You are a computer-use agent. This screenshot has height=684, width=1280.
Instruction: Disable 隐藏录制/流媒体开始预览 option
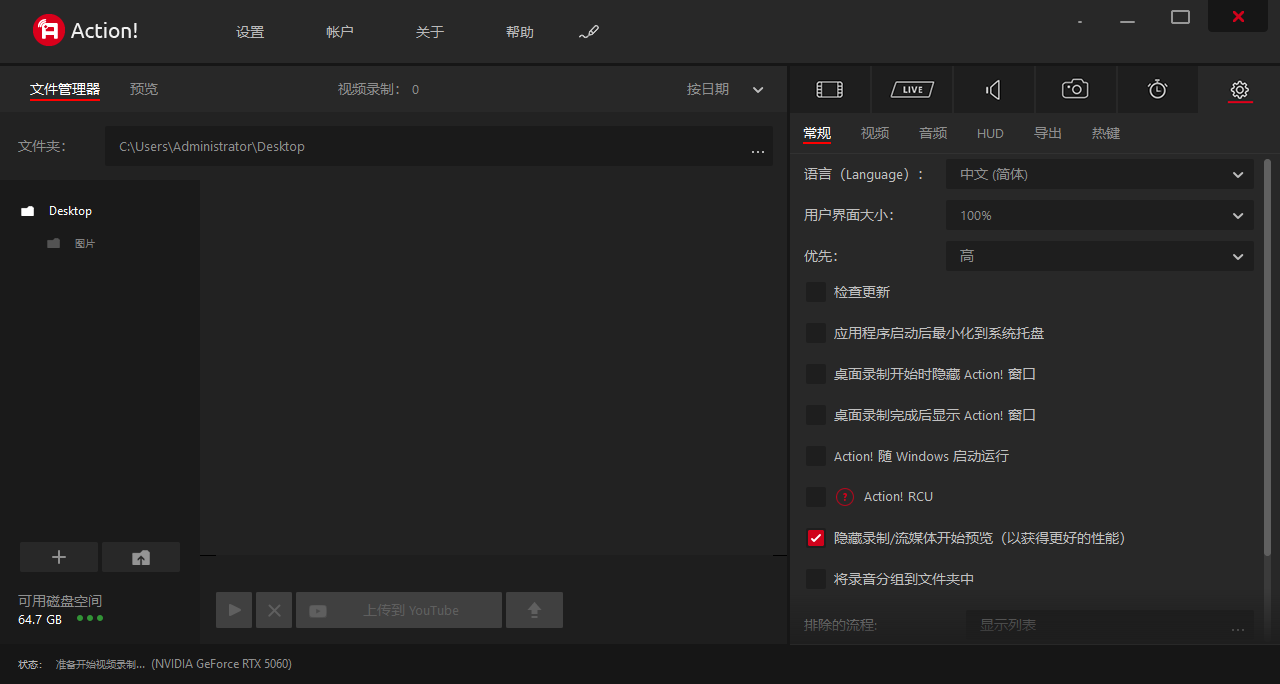(x=816, y=538)
